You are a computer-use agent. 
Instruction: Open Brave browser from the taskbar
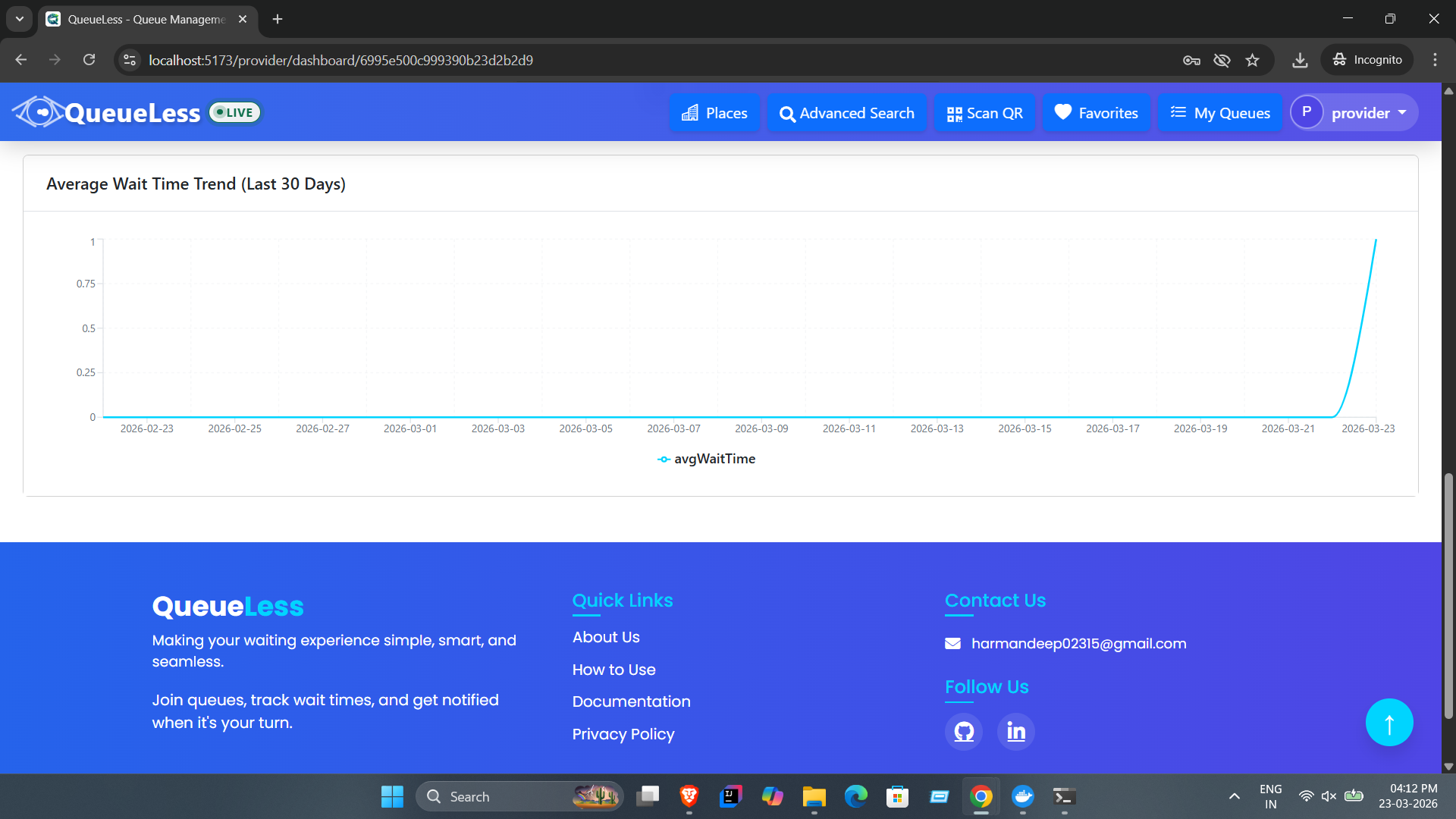pyautogui.click(x=689, y=797)
